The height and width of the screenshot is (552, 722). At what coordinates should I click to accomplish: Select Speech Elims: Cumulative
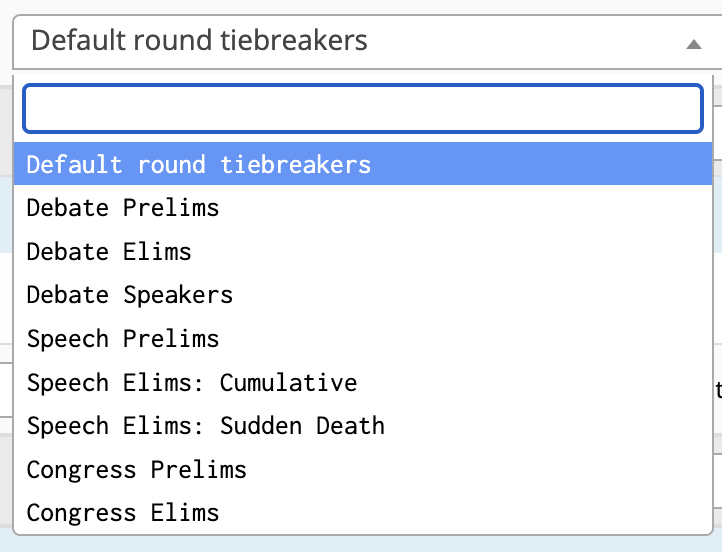pyautogui.click(x=192, y=382)
